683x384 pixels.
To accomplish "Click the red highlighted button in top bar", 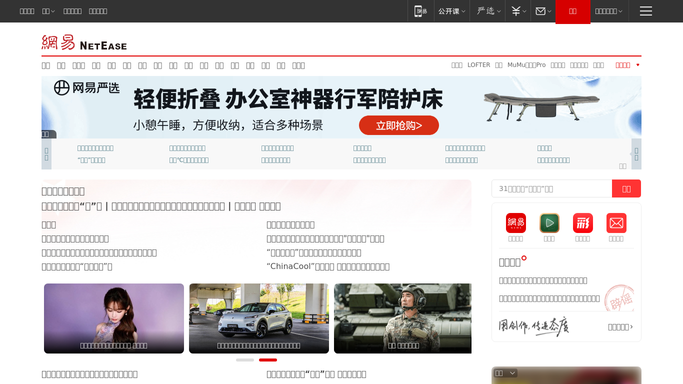I will pos(573,11).
